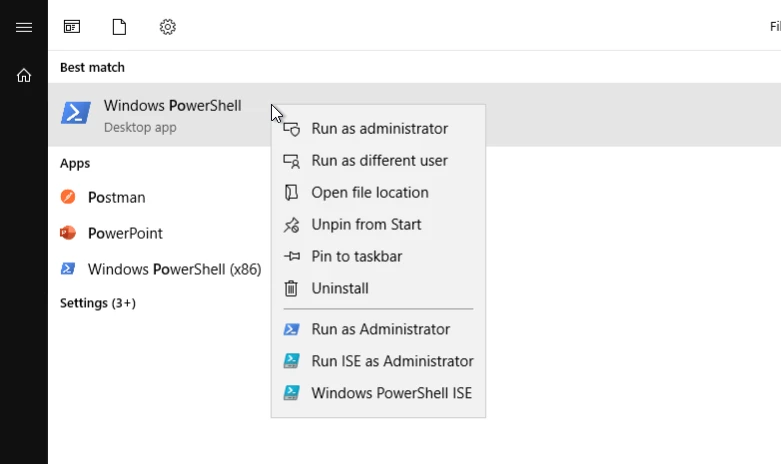Click the icon beside Windows PowerShell ISE
The image size is (781, 464).
291,393
